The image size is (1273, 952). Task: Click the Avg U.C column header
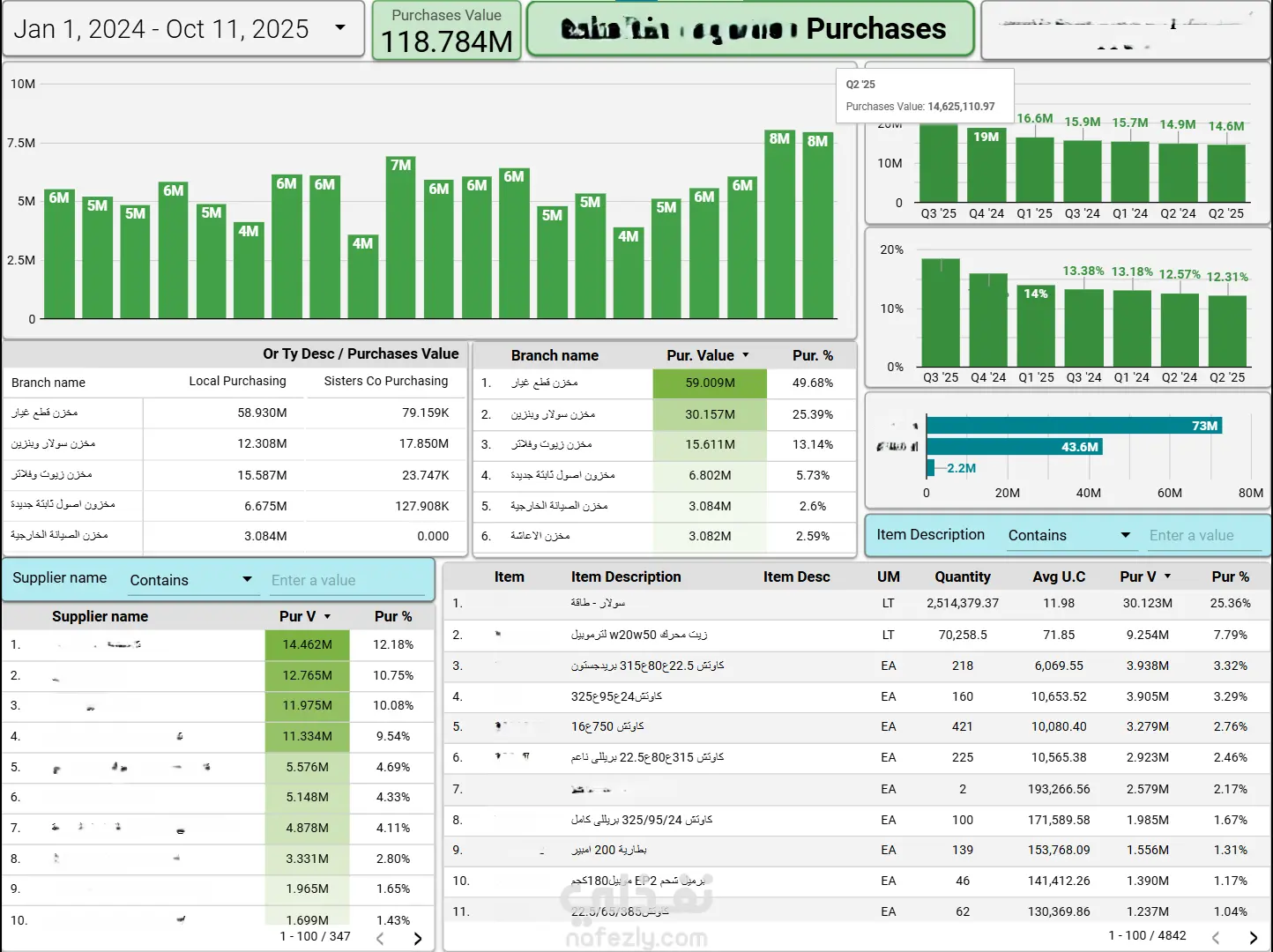click(1059, 576)
